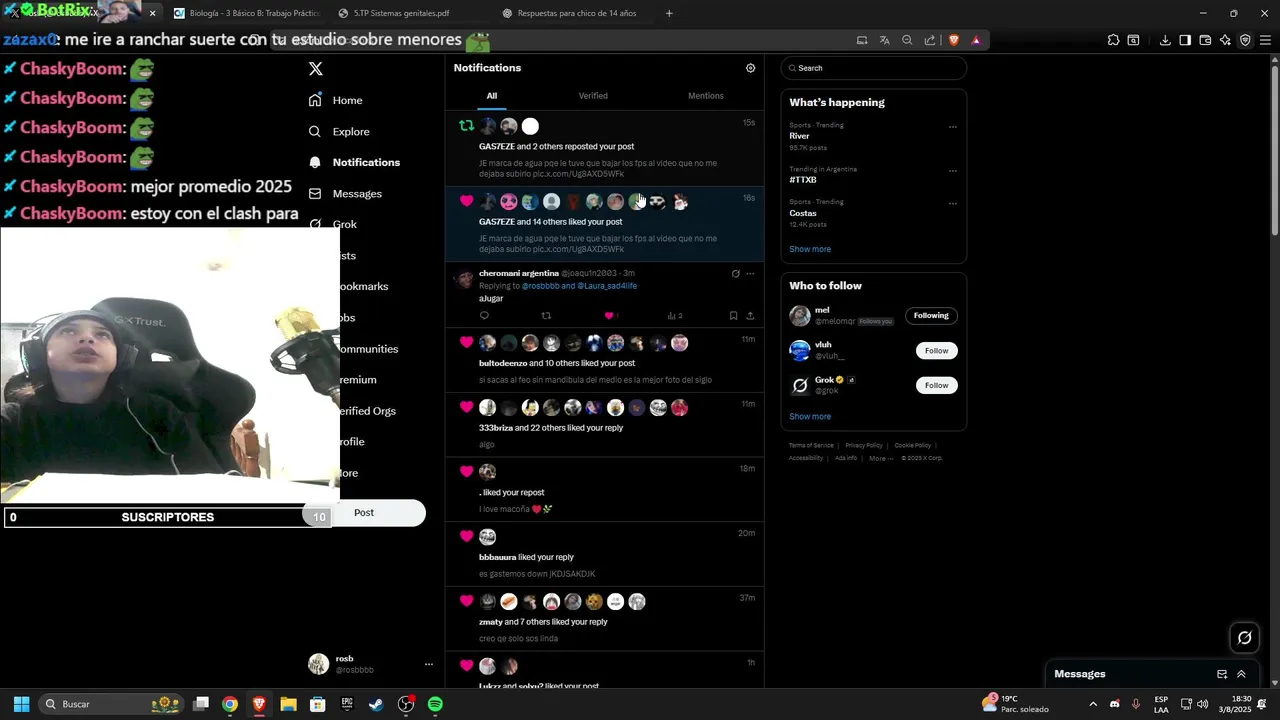Expand the Messages drawer
Screen dimensions: 1280x720
(1242, 674)
